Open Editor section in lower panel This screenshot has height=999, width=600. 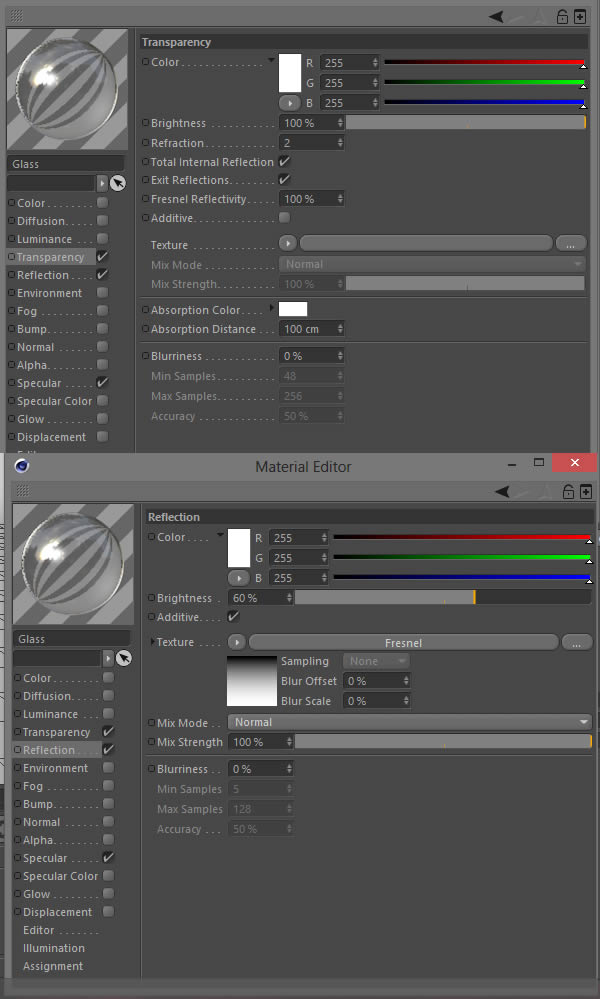click(x=39, y=930)
